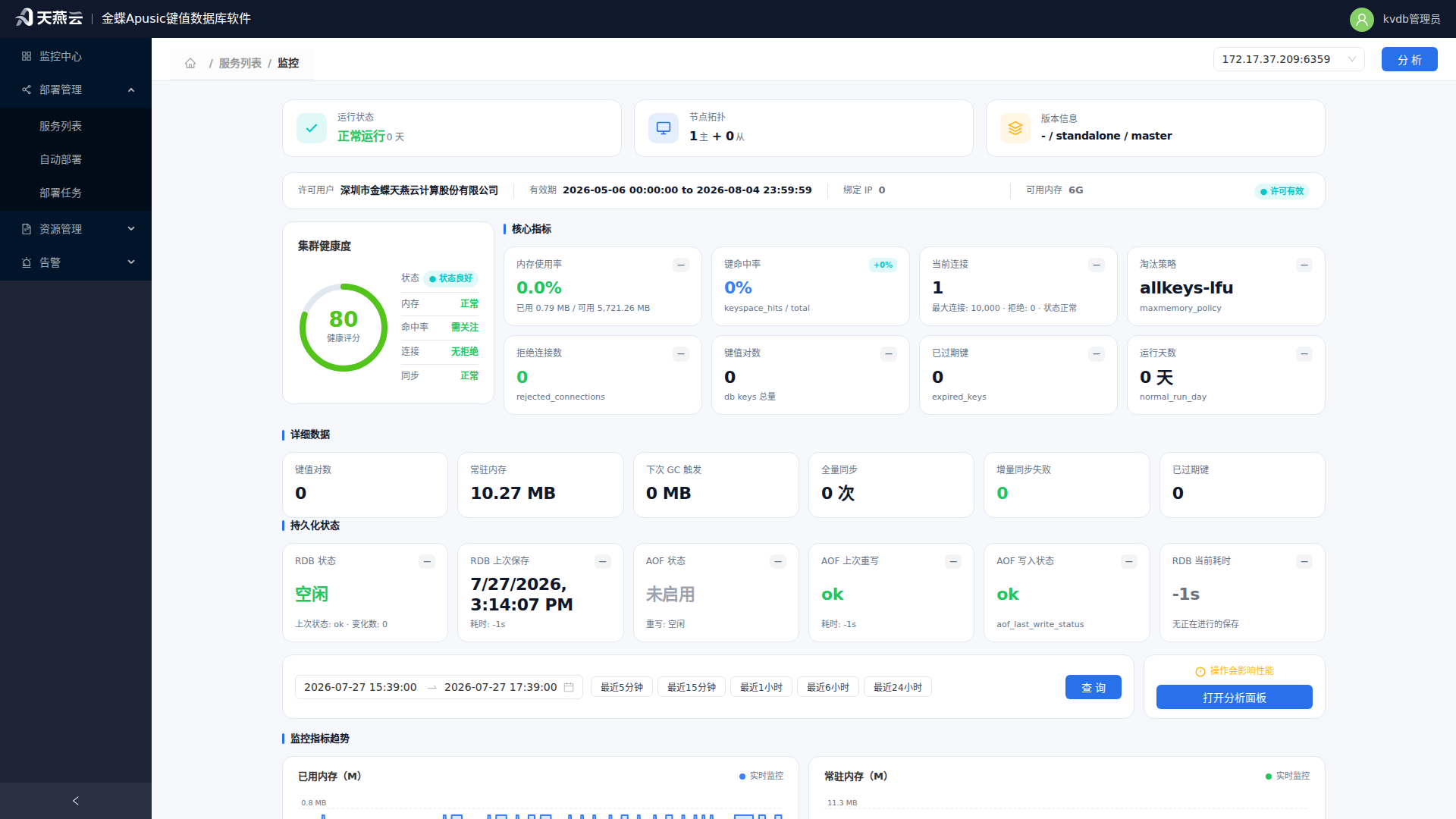Click the 查询 button

click(1093, 687)
